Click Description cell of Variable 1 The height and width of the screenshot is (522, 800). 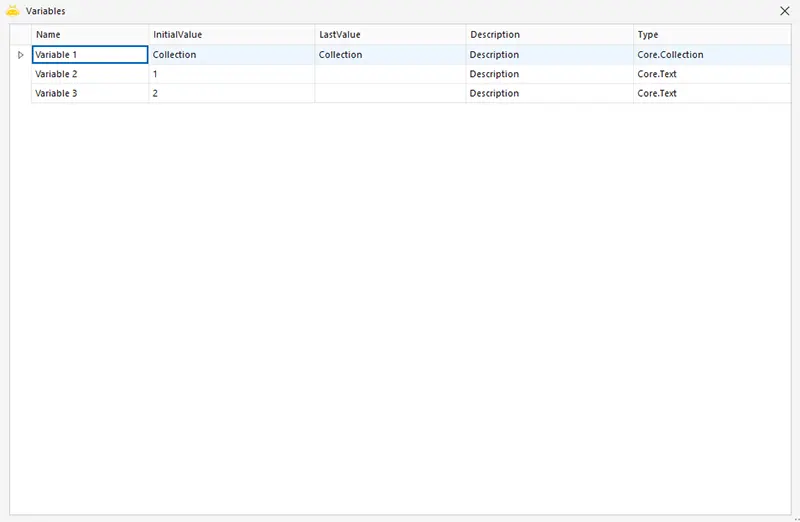tap(549, 55)
